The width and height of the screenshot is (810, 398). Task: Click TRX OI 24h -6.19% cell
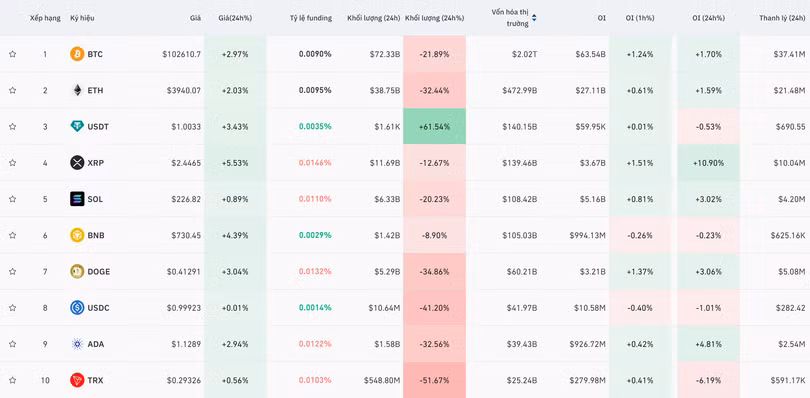(708, 380)
